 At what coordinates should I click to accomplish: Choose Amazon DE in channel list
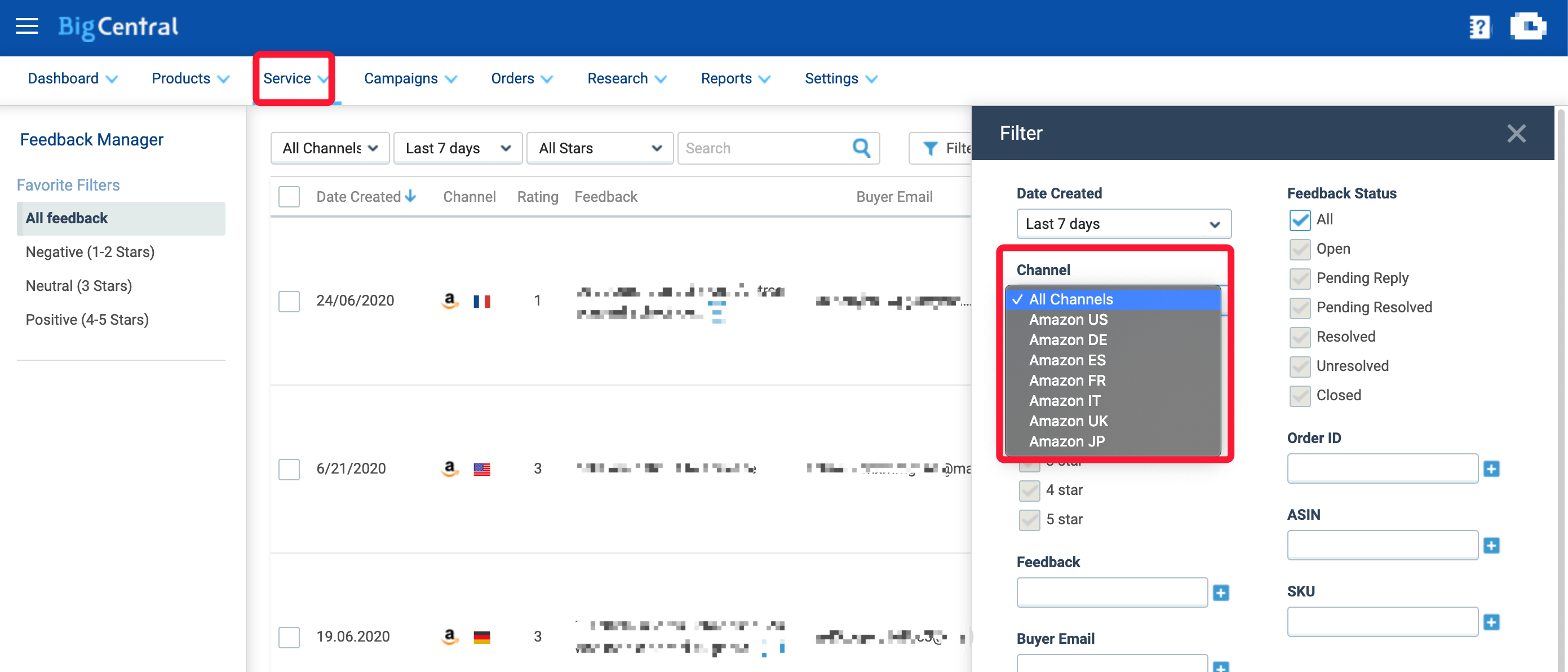pyautogui.click(x=1113, y=339)
